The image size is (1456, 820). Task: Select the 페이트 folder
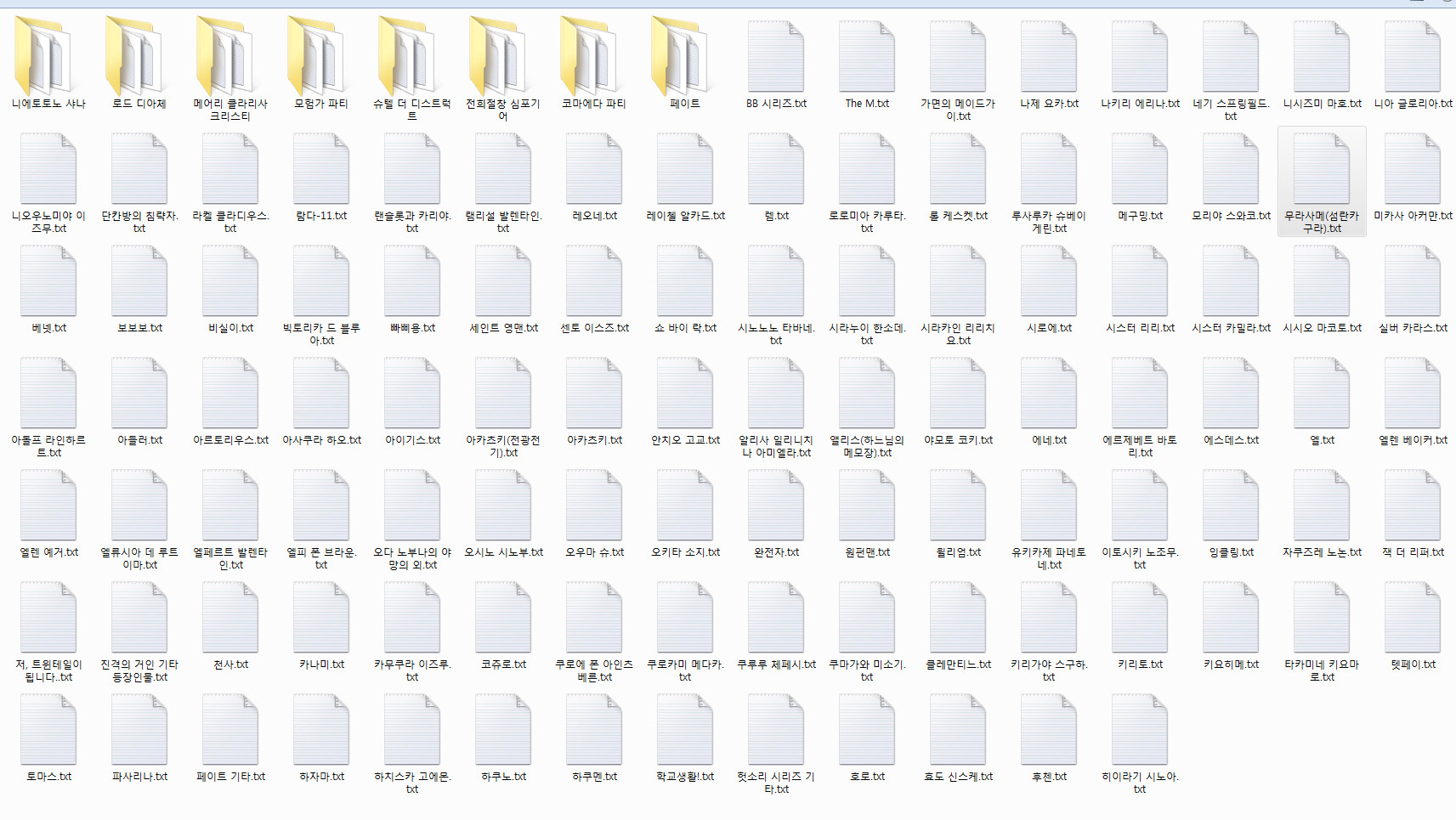pyautogui.click(x=684, y=59)
